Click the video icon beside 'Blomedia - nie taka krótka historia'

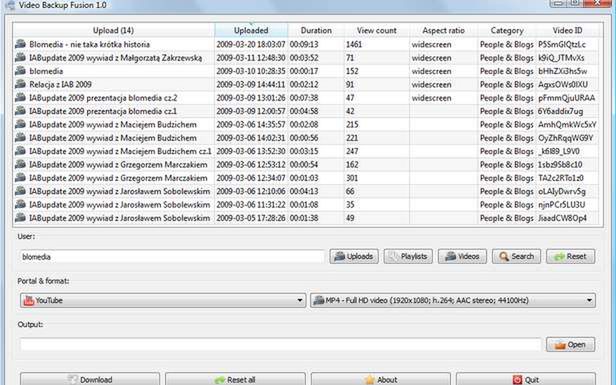[x=20, y=44]
